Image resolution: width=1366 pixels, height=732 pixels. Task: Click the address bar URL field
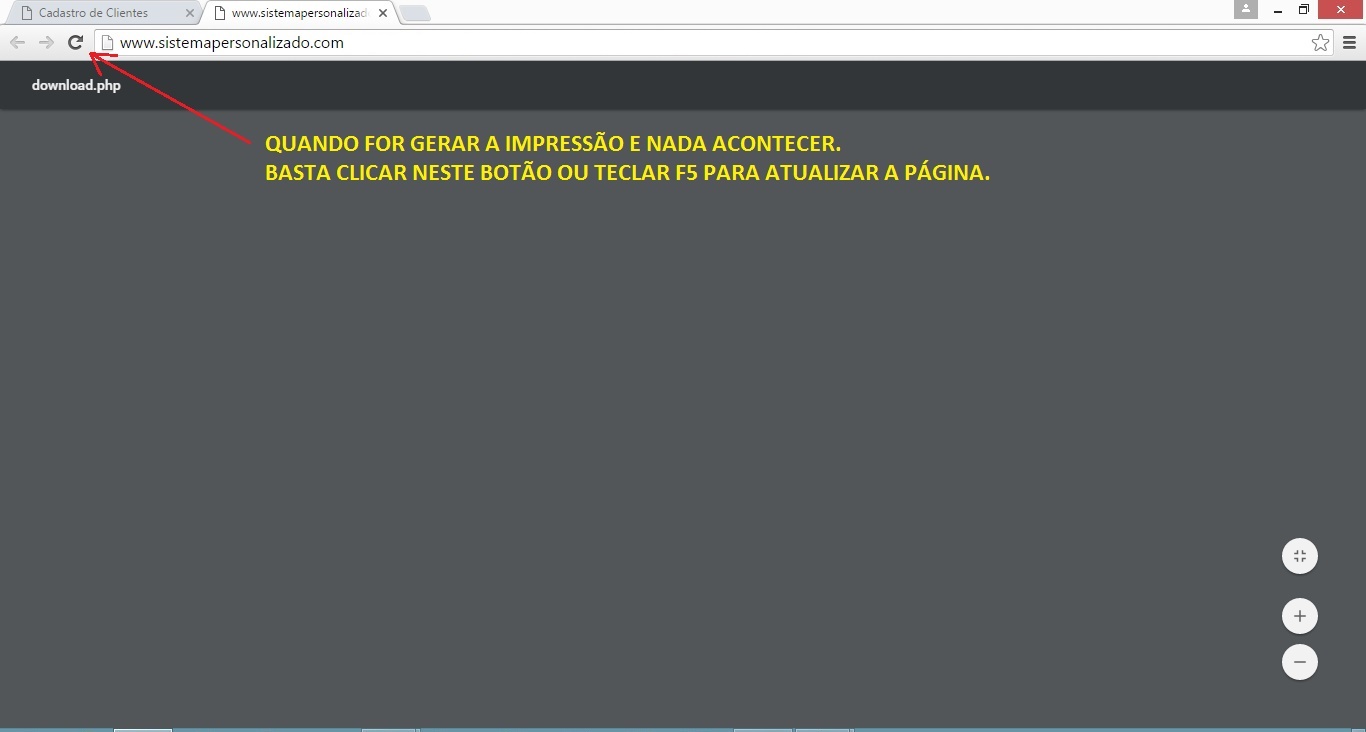coord(700,43)
